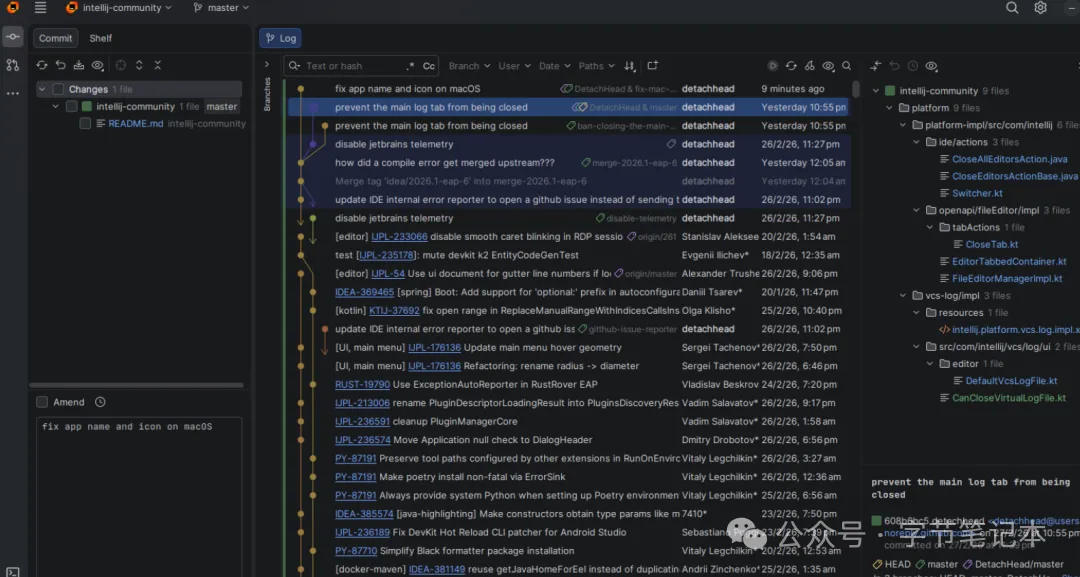Viewport: 1080px width, 577px height.
Task: Collapse all nodes in Changes tree
Action: [x=158, y=65]
